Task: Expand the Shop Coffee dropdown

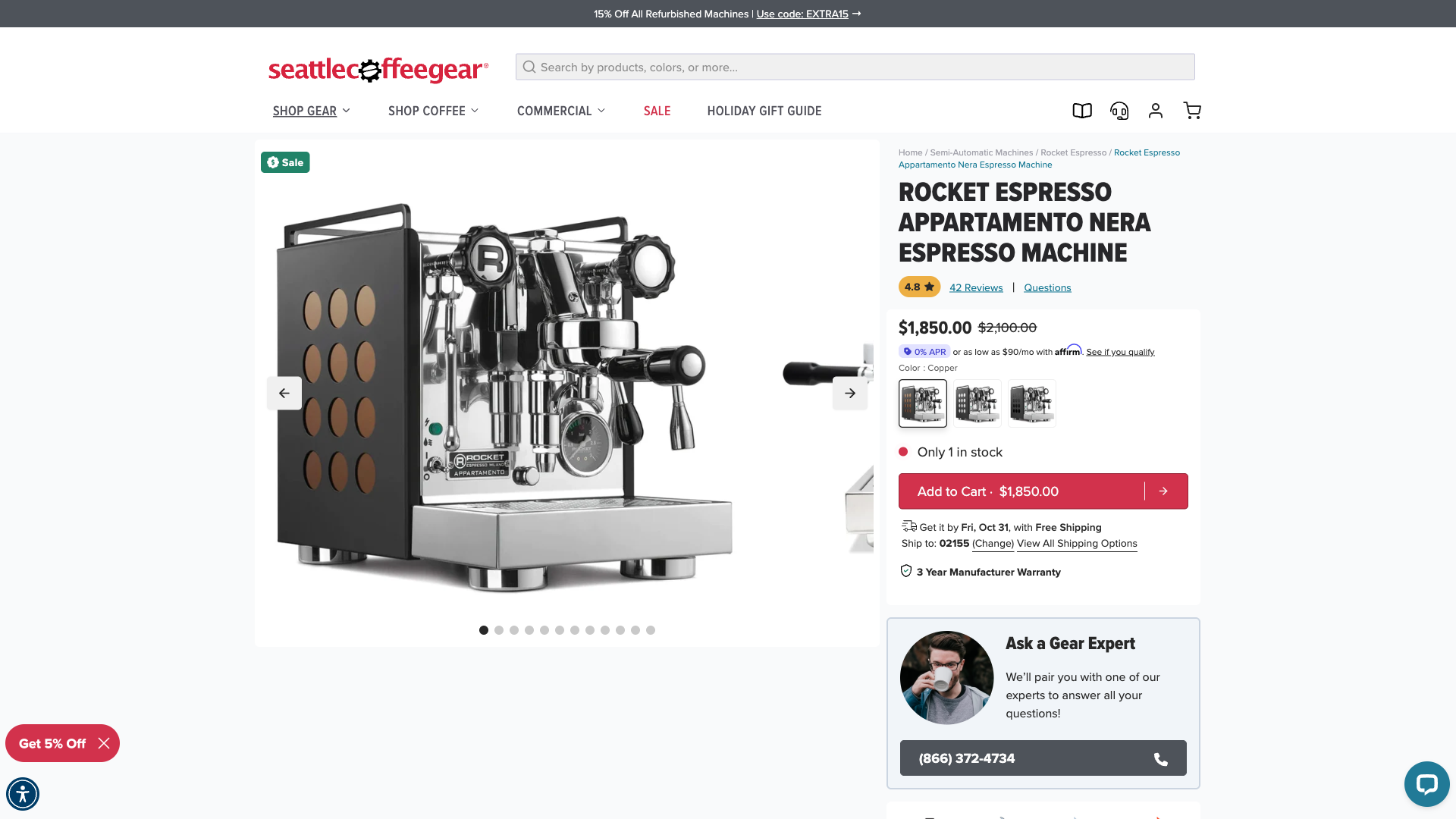Action: [x=434, y=111]
